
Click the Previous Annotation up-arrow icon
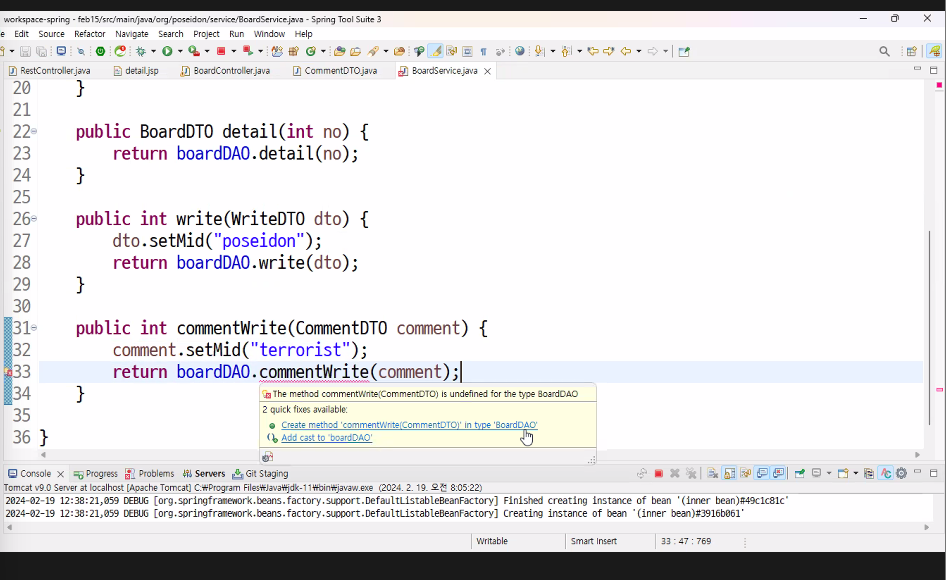coord(565,51)
